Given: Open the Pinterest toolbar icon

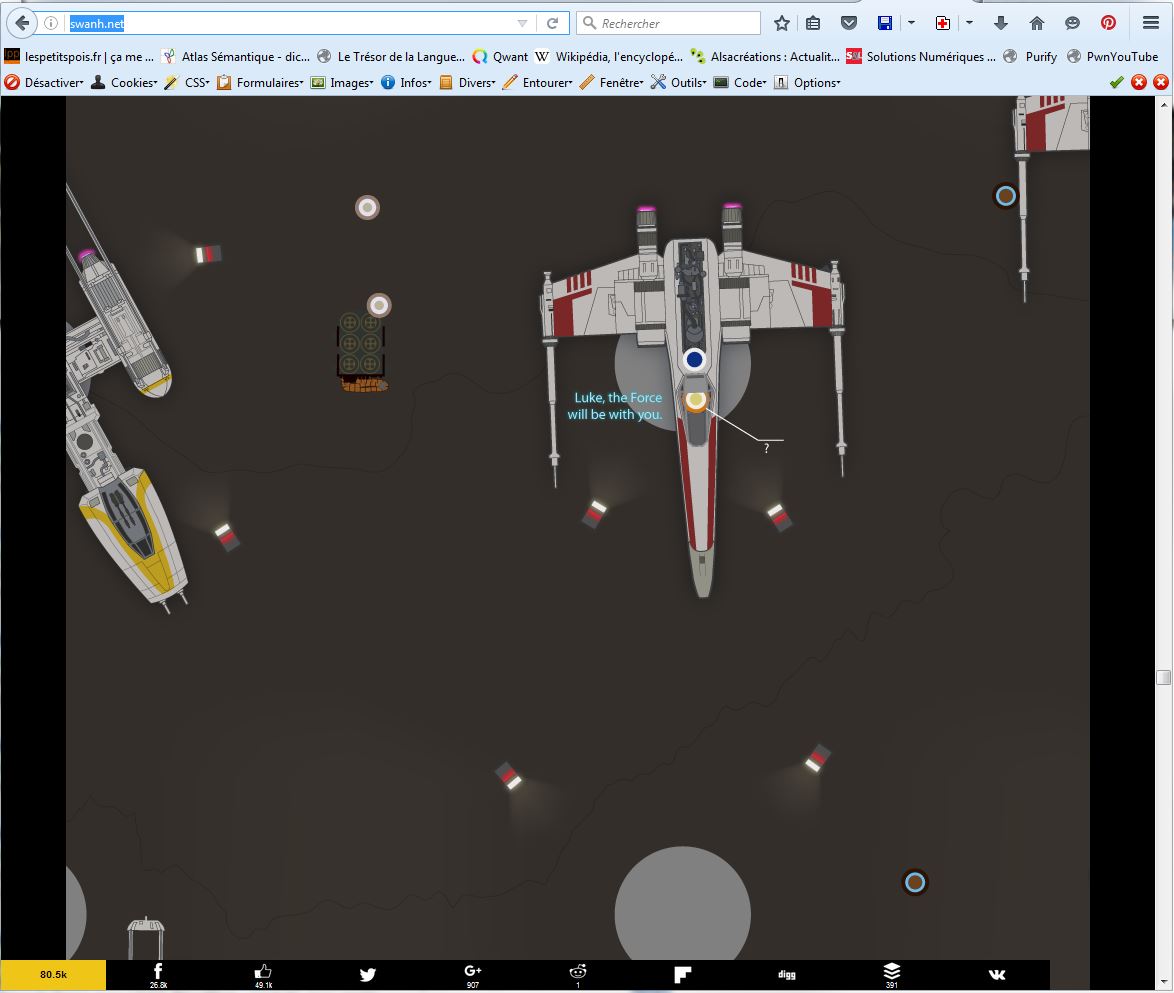Looking at the screenshot, I should pos(1108,23).
